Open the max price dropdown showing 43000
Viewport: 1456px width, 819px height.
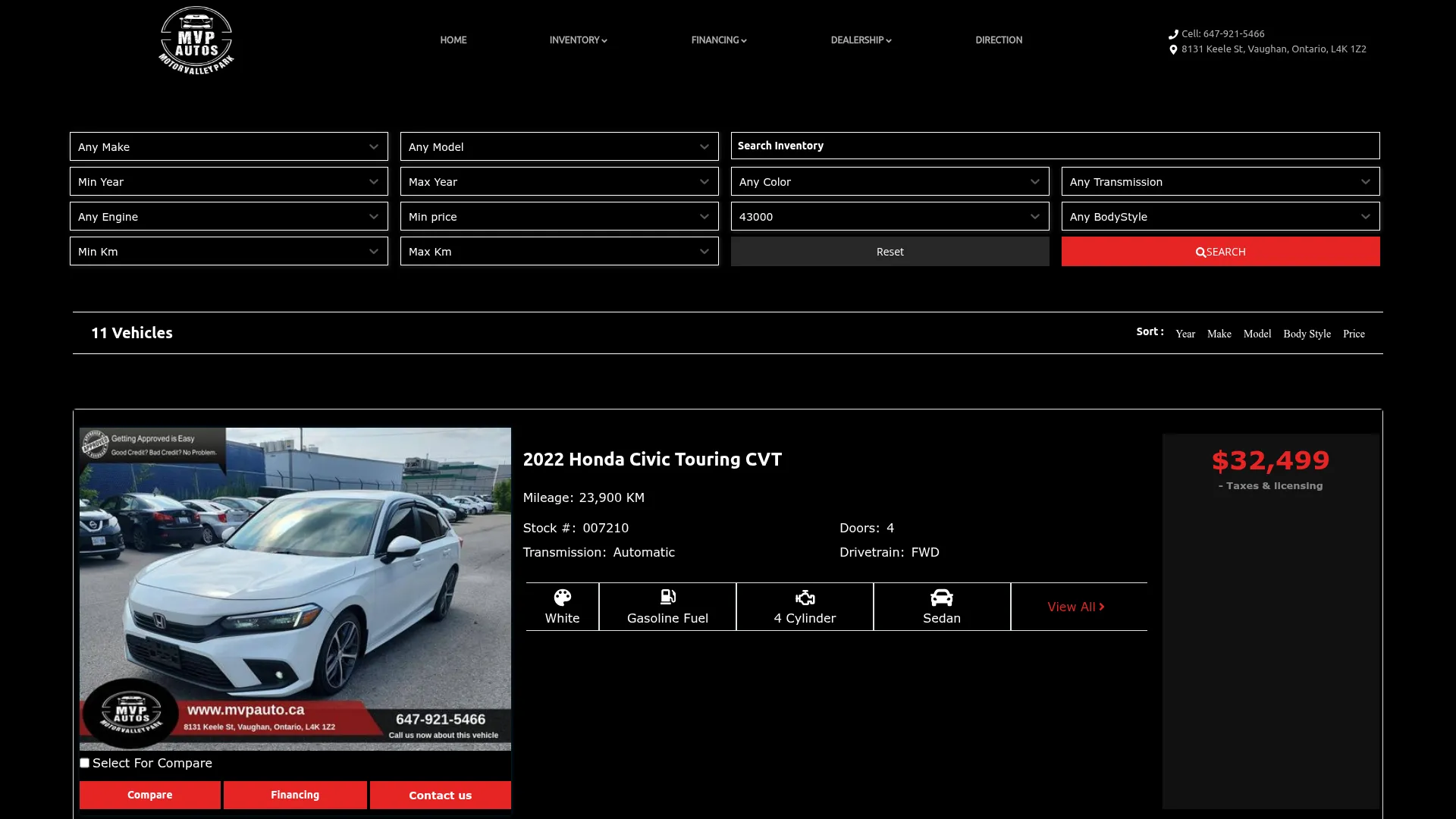pyautogui.click(x=890, y=216)
